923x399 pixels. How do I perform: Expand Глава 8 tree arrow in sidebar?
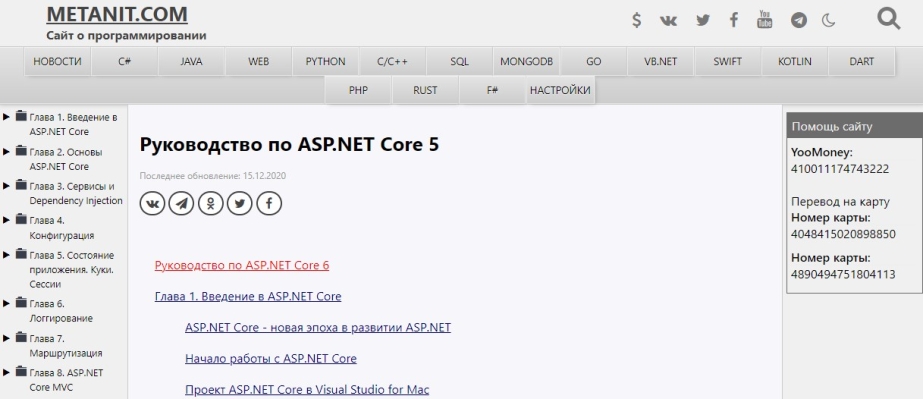tap(6, 372)
